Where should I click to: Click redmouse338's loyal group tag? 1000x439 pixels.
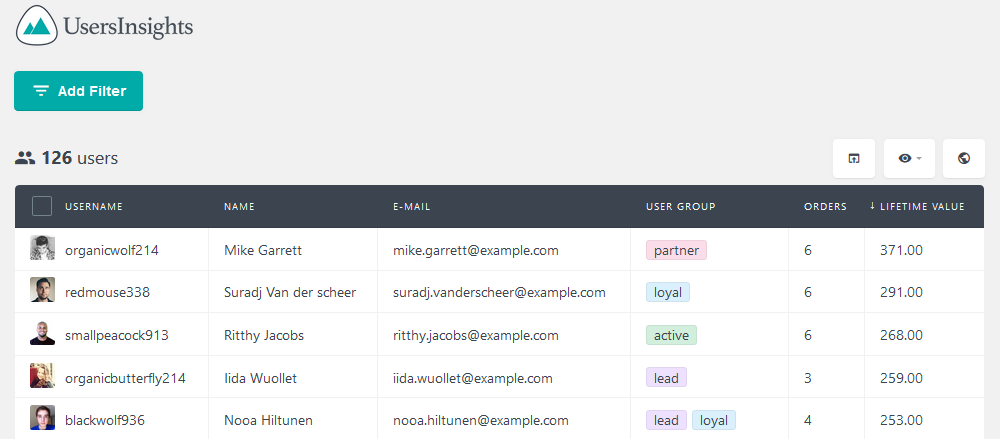point(668,293)
